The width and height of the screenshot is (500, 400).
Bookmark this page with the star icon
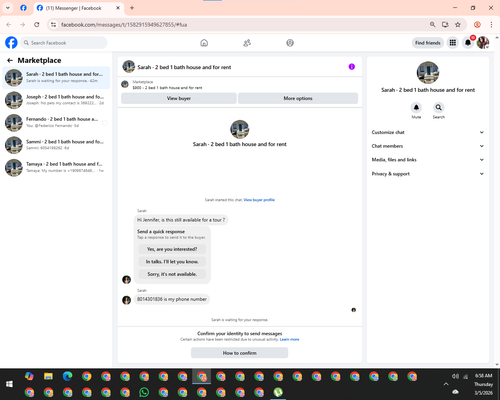click(458, 25)
